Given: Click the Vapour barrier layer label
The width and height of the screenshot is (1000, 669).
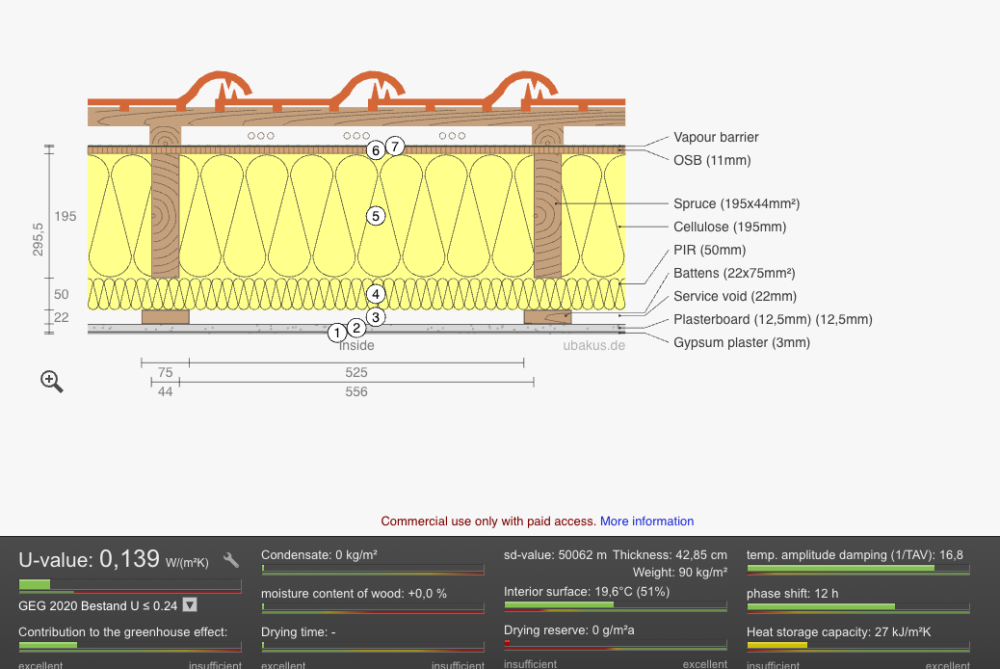Looking at the screenshot, I should pos(716,137).
